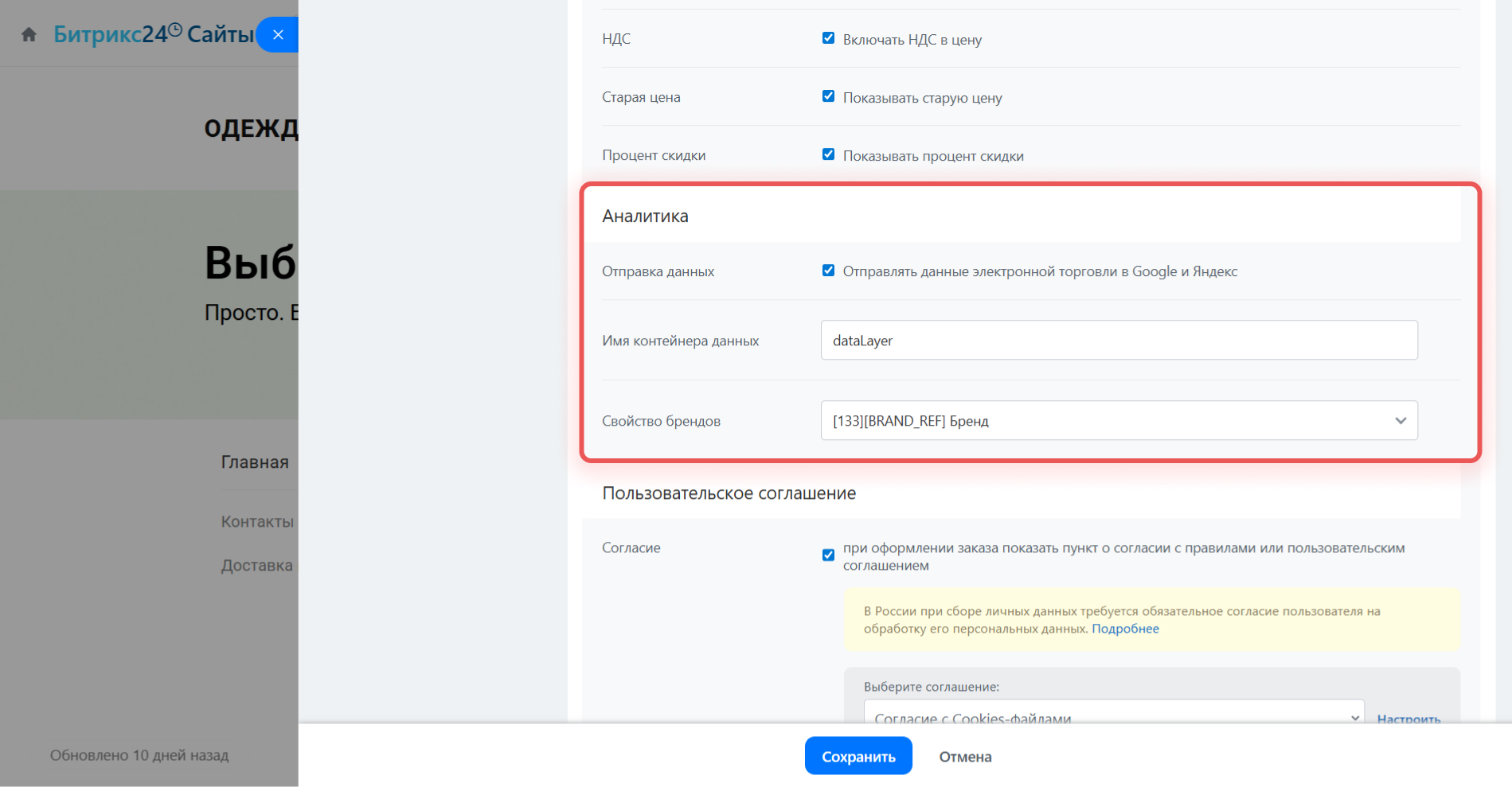Click the Настроить link next to the agreement
The image size is (1512, 787).
[x=1408, y=717]
